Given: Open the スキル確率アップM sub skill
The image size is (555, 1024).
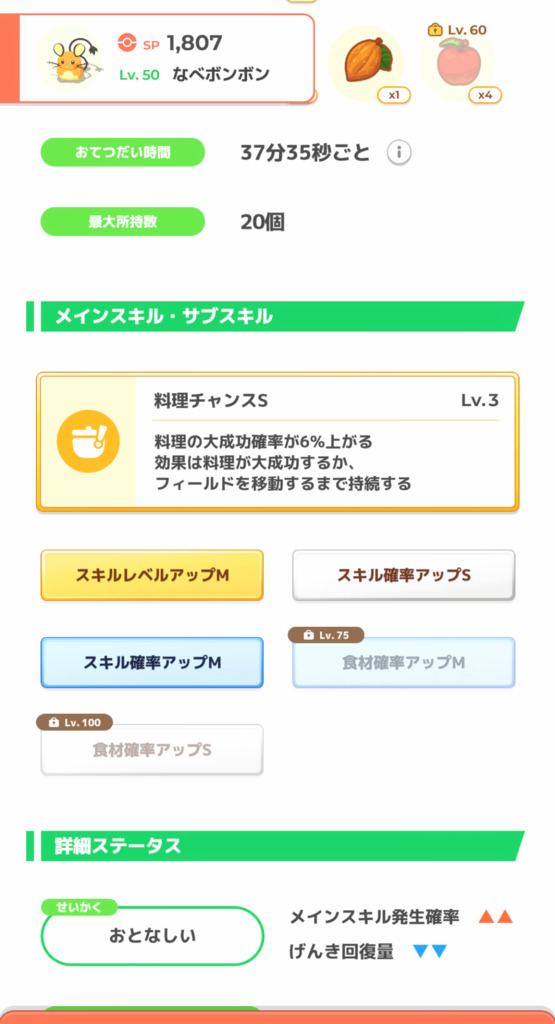Looking at the screenshot, I should click(x=152, y=662).
